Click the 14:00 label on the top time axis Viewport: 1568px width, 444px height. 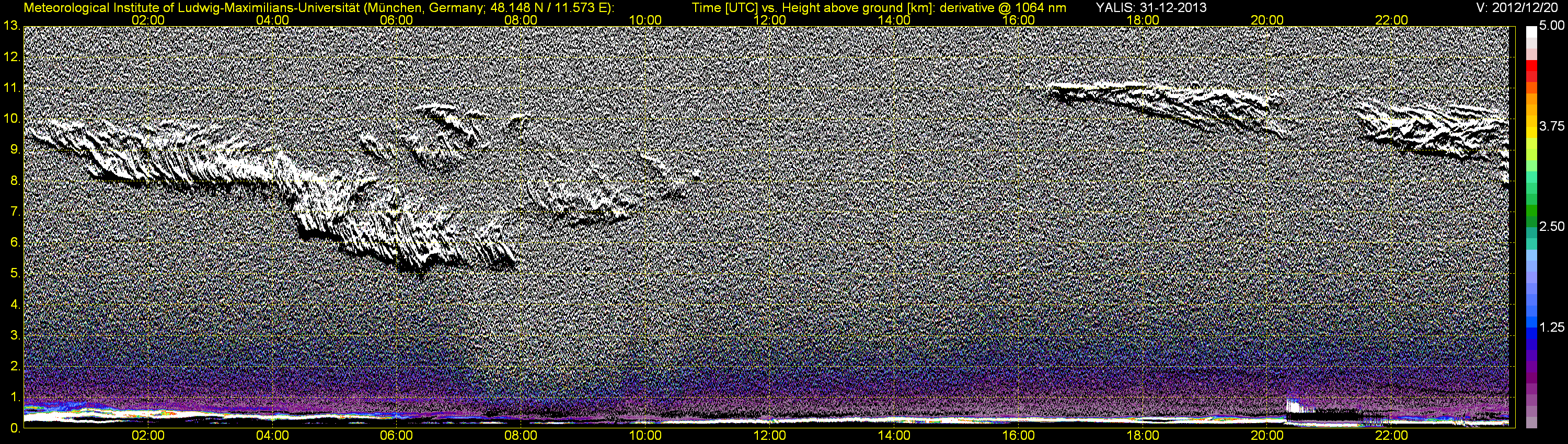894,20
